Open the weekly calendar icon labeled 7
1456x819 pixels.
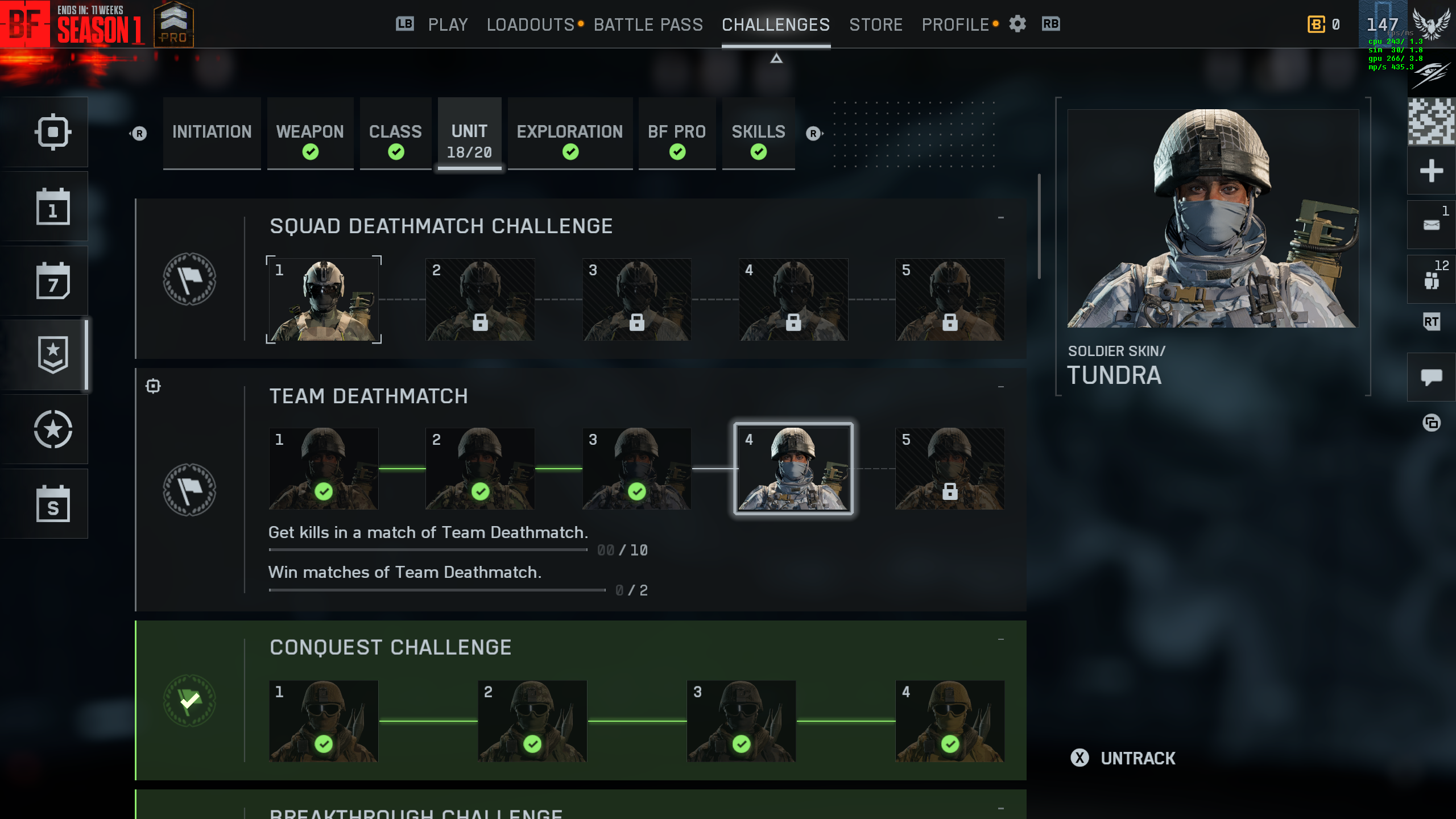pos(53,281)
